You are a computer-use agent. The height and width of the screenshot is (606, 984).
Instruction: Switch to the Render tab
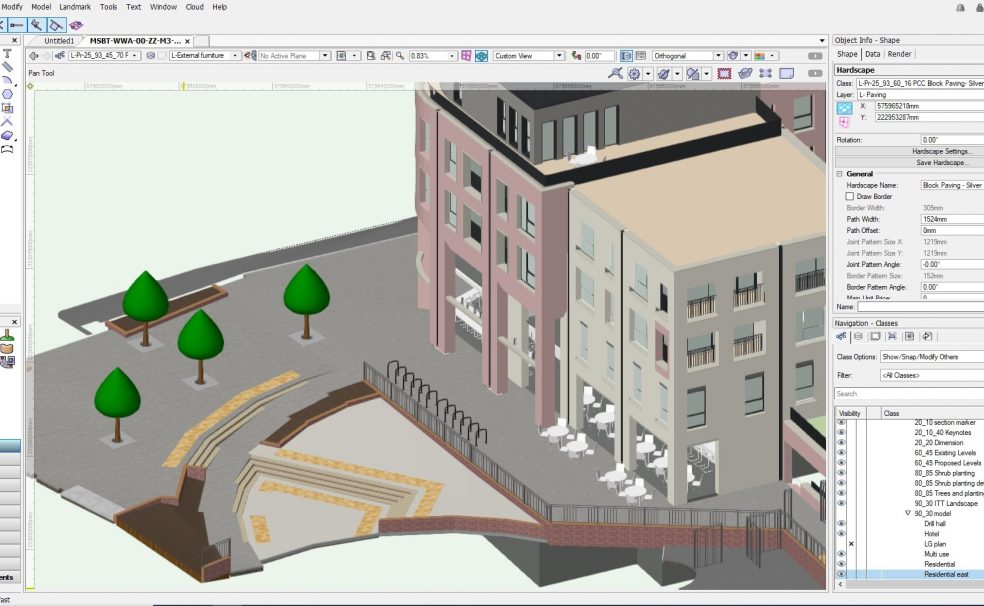click(899, 54)
